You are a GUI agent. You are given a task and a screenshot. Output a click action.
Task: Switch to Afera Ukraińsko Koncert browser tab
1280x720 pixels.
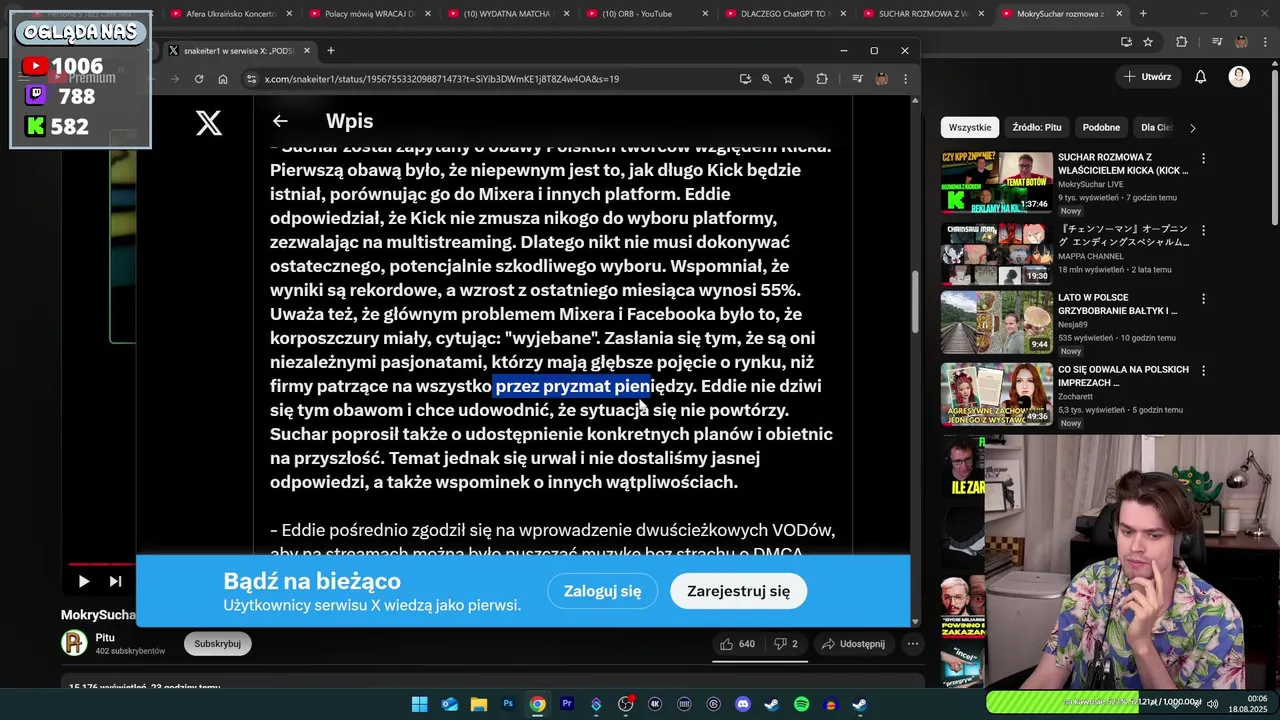pyautogui.click(x=230, y=14)
